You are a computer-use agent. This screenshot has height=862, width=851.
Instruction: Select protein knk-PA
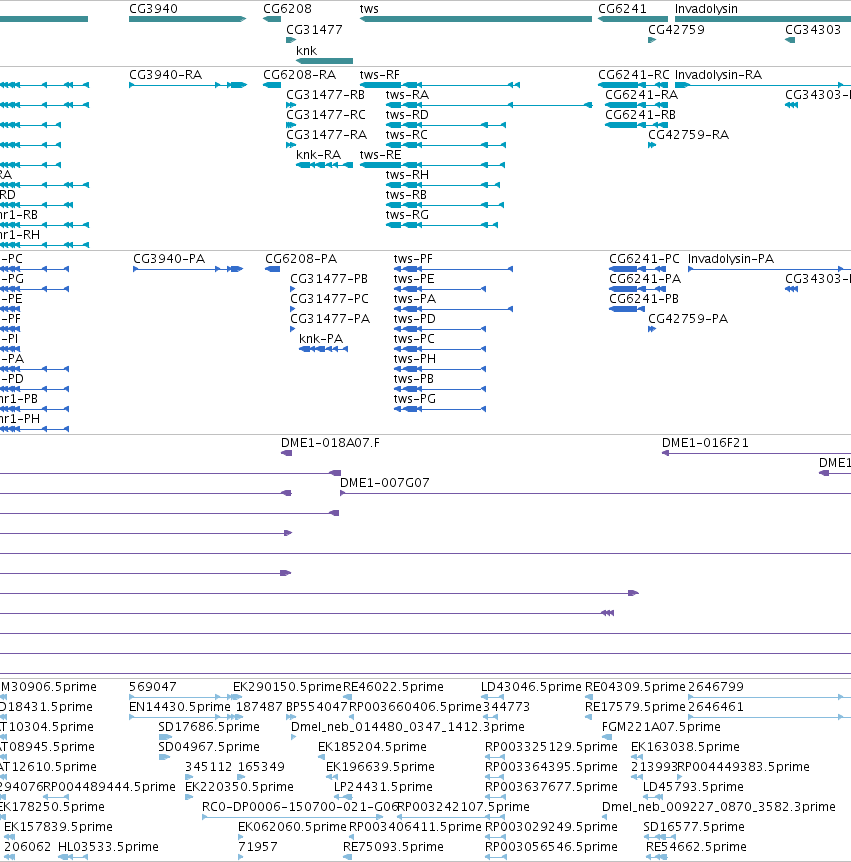(323, 349)
